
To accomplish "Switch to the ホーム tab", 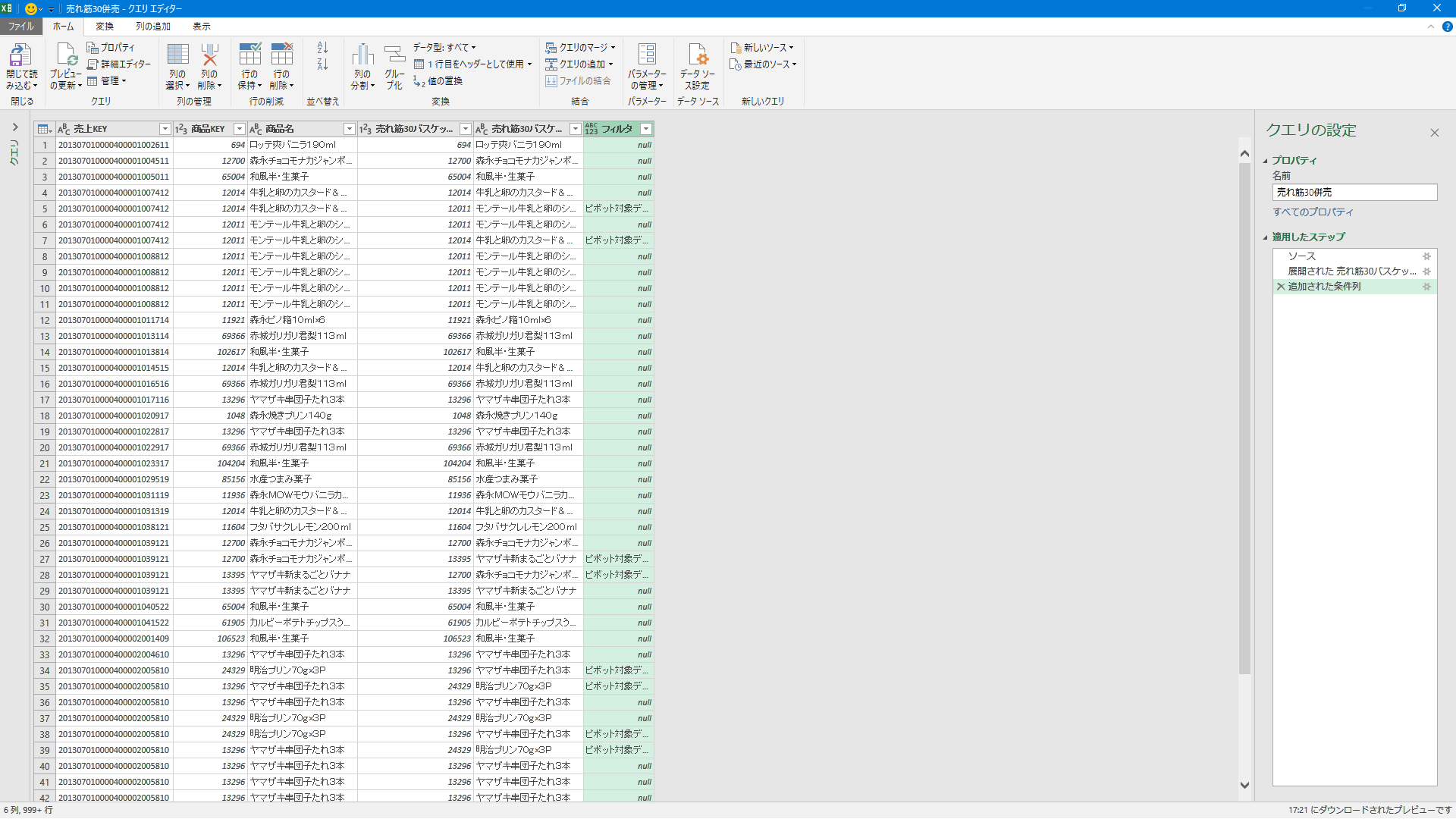I will [x=63, y=27].
